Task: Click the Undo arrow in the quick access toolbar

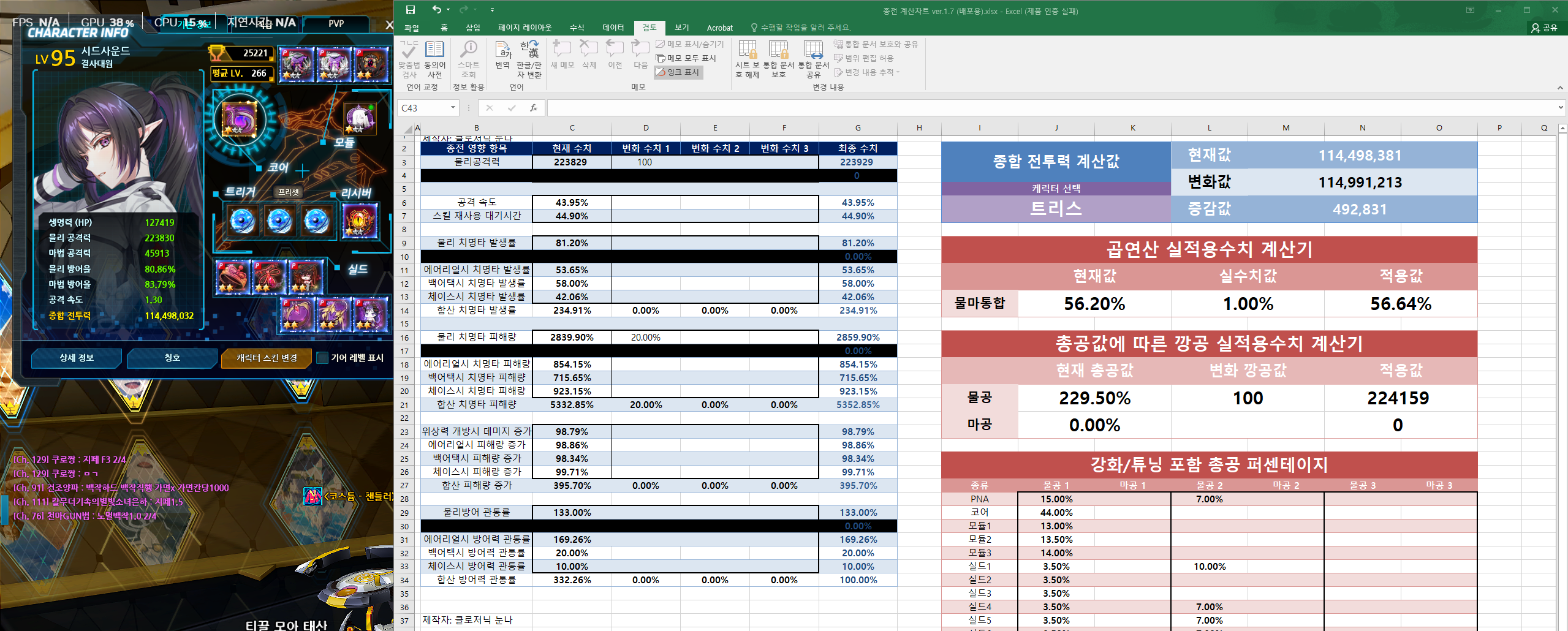Action: pos(436,10)
